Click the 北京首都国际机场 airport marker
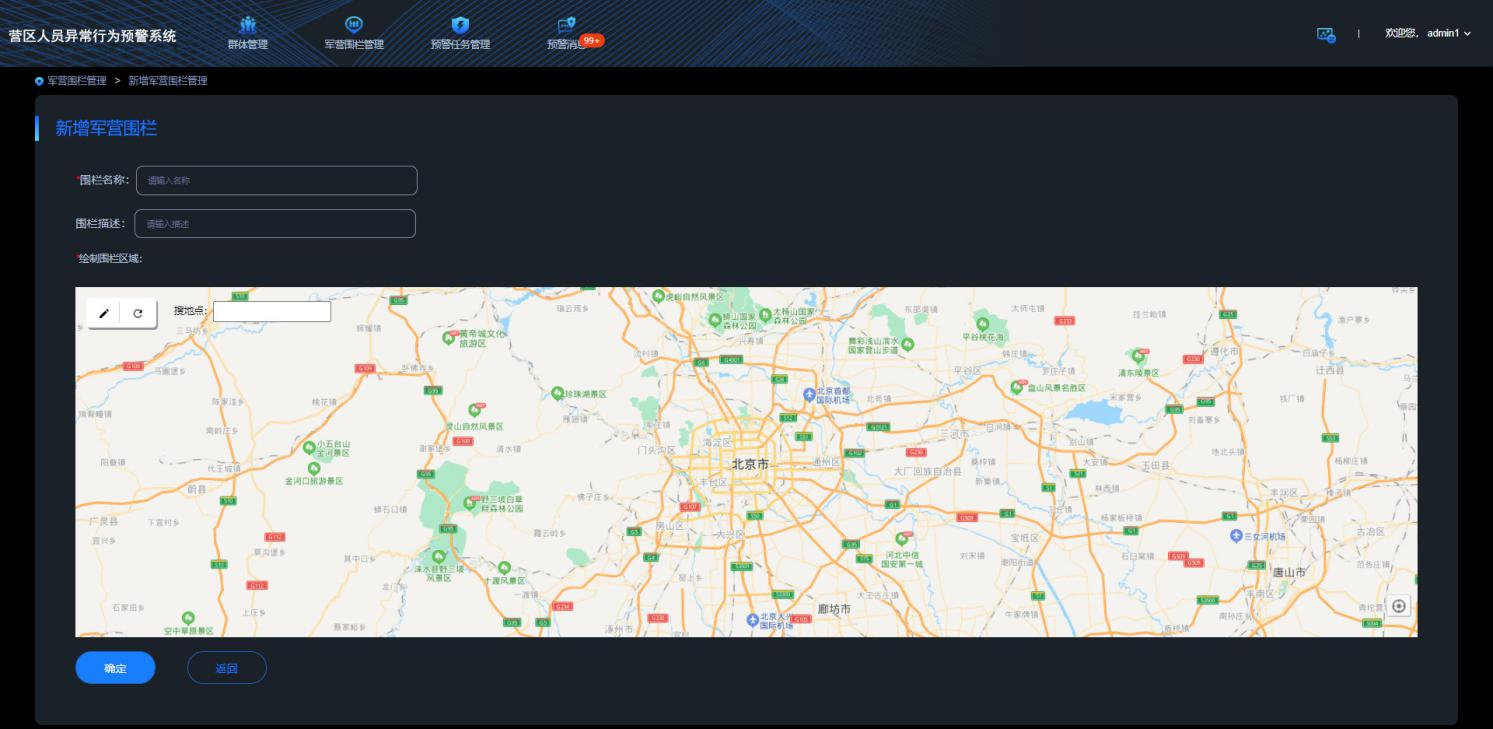The image size is (1493, 729). (809, 392)
